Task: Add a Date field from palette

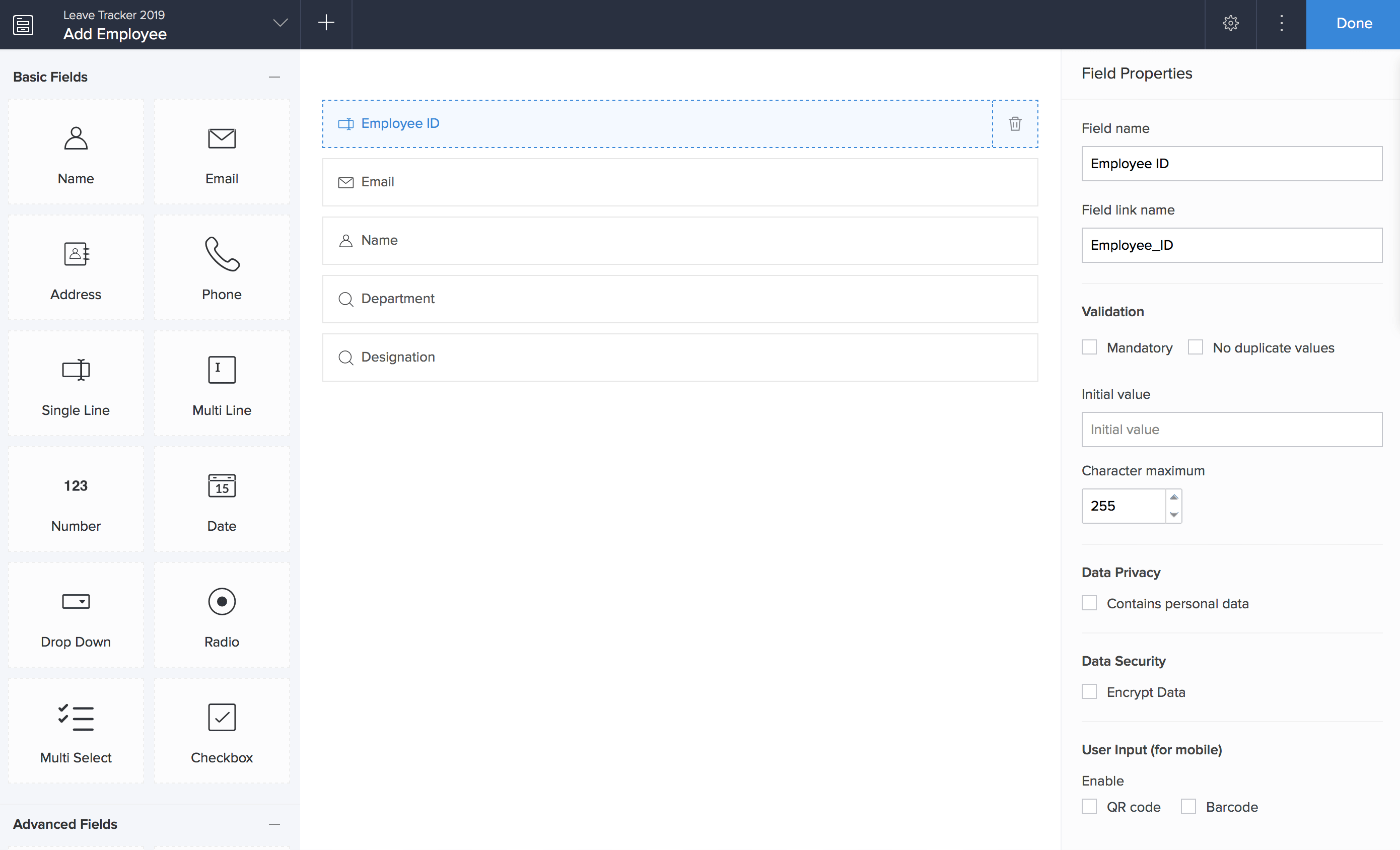Action: tap(222, 499)
